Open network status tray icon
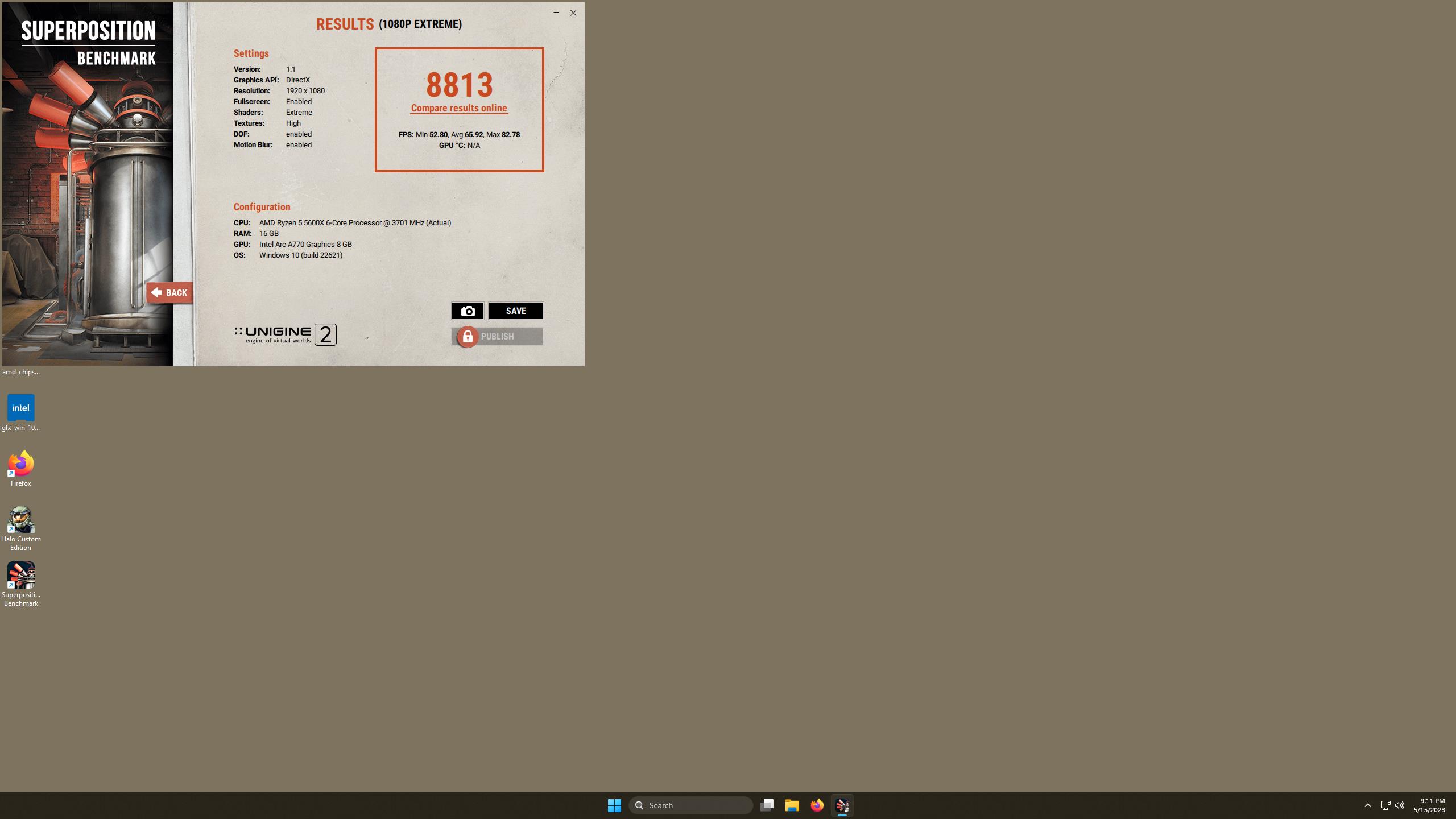This screenshot has width=1456, height=819. click(1385, 805)
